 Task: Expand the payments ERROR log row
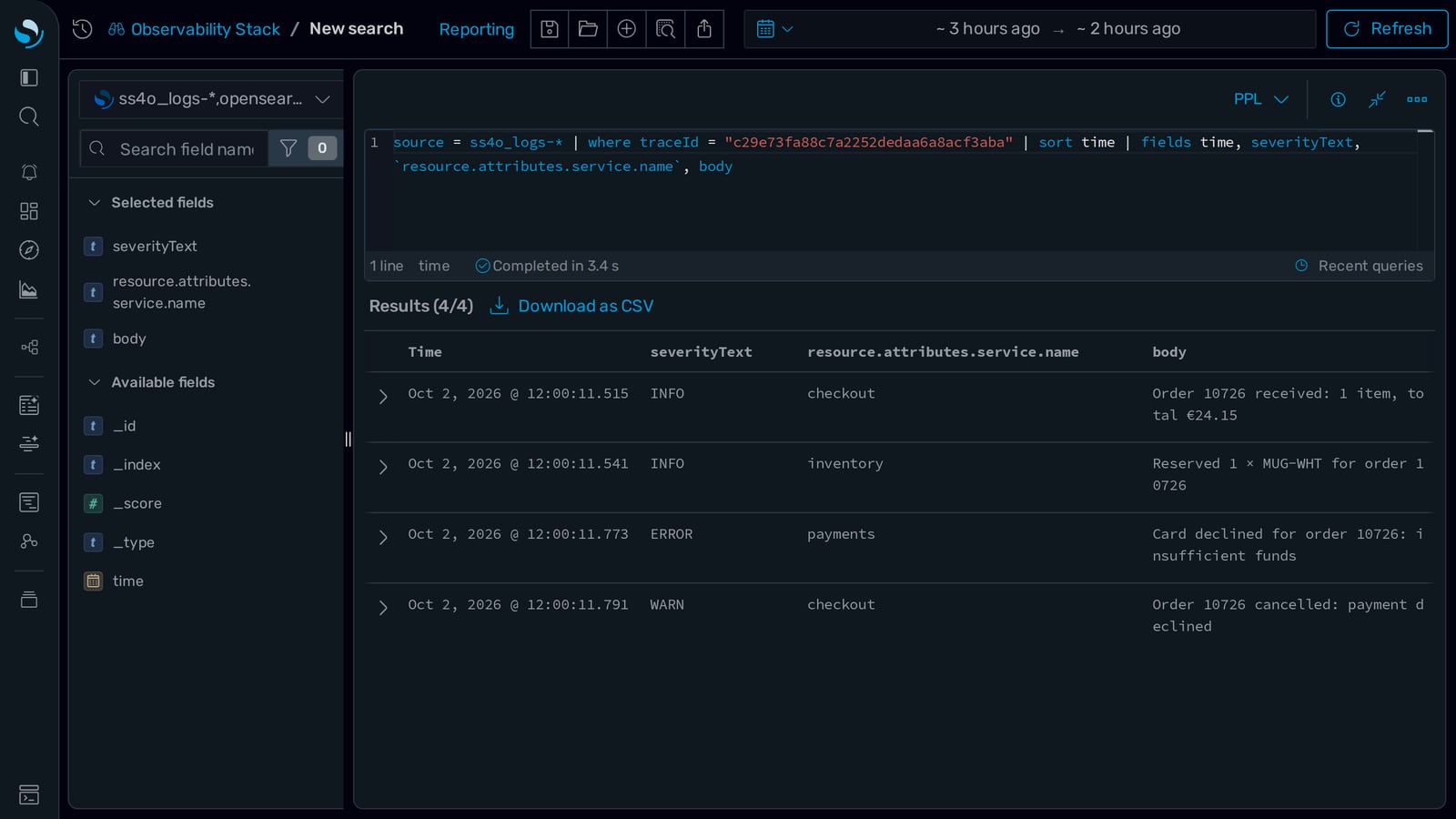click(x=383, y=537)
